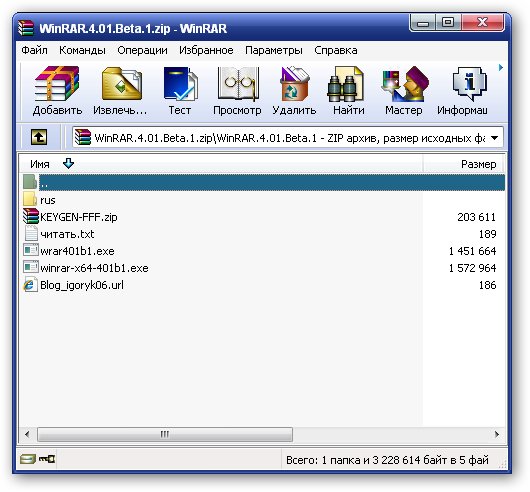Click the horizontal scrollbar thumb
This screenshot has width=530, height=492.
pos(165,434)
